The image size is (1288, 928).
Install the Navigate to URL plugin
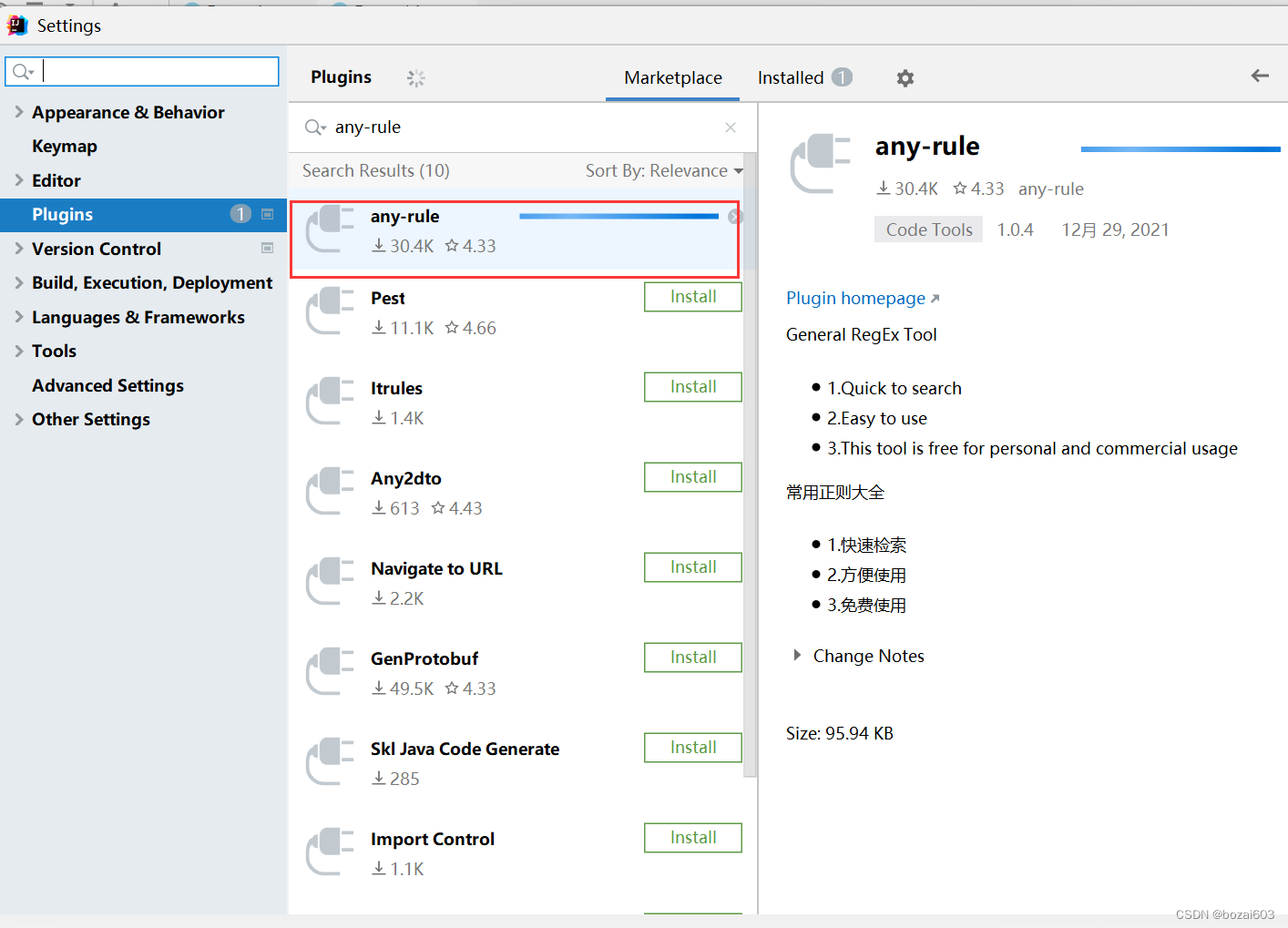[693, 567]
